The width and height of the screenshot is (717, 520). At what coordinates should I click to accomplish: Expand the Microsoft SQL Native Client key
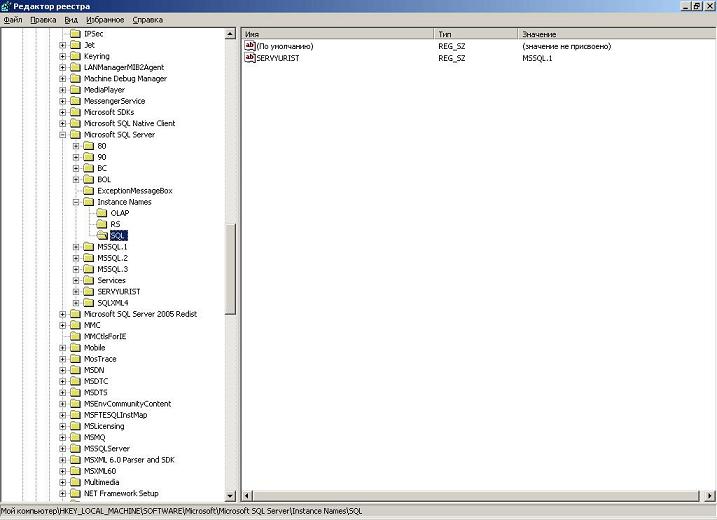tap(63, 123)
